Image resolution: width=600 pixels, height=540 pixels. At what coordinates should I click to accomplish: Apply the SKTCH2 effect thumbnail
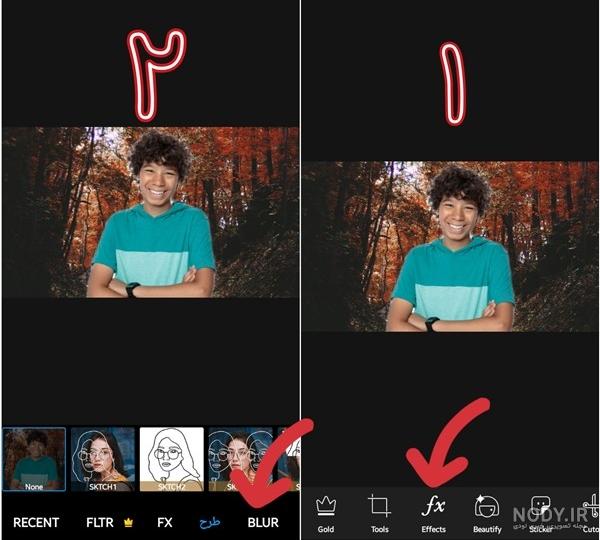pyautogui.click(x=171, y=459)
